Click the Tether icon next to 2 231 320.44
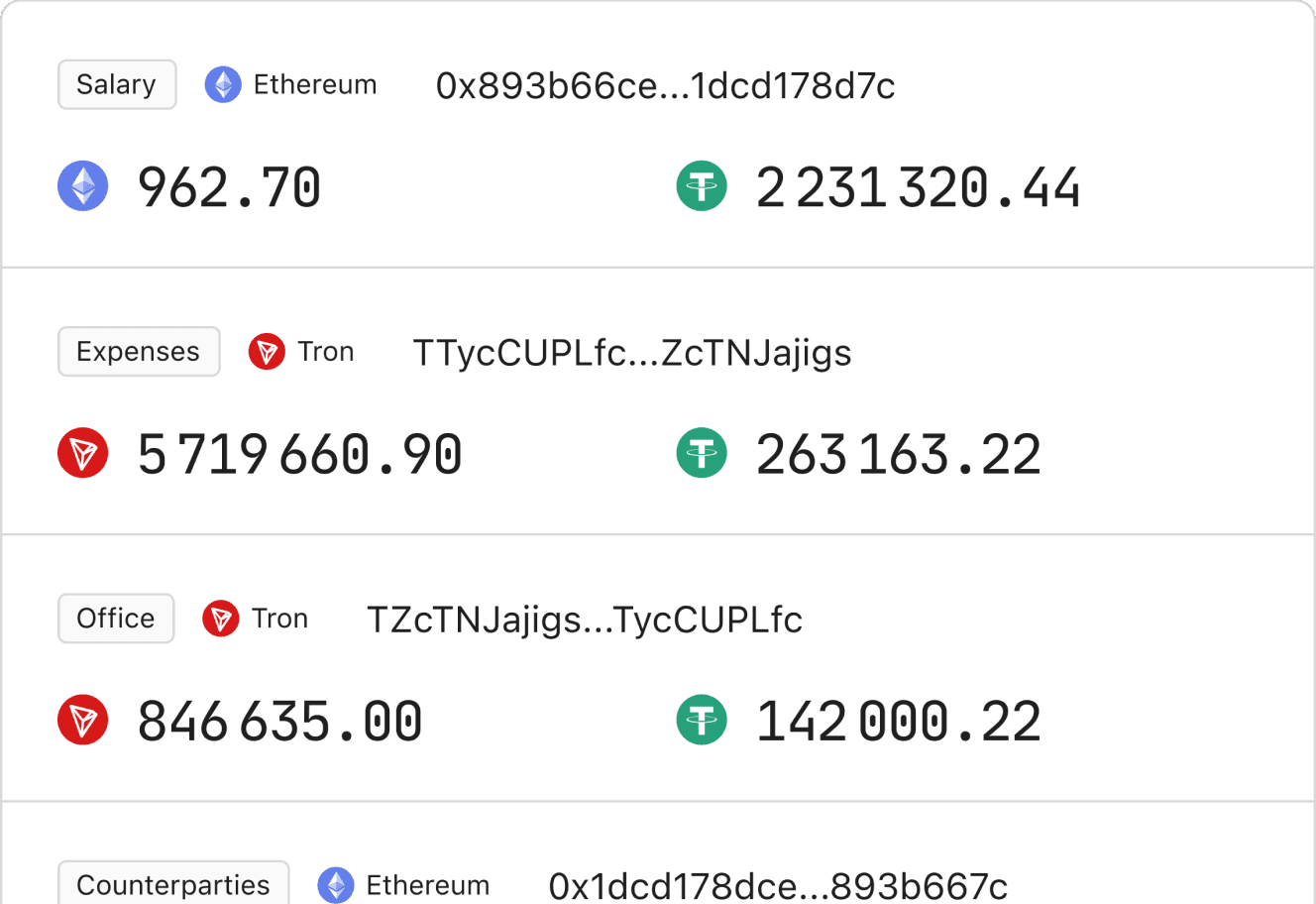 (x=702, y=186)
